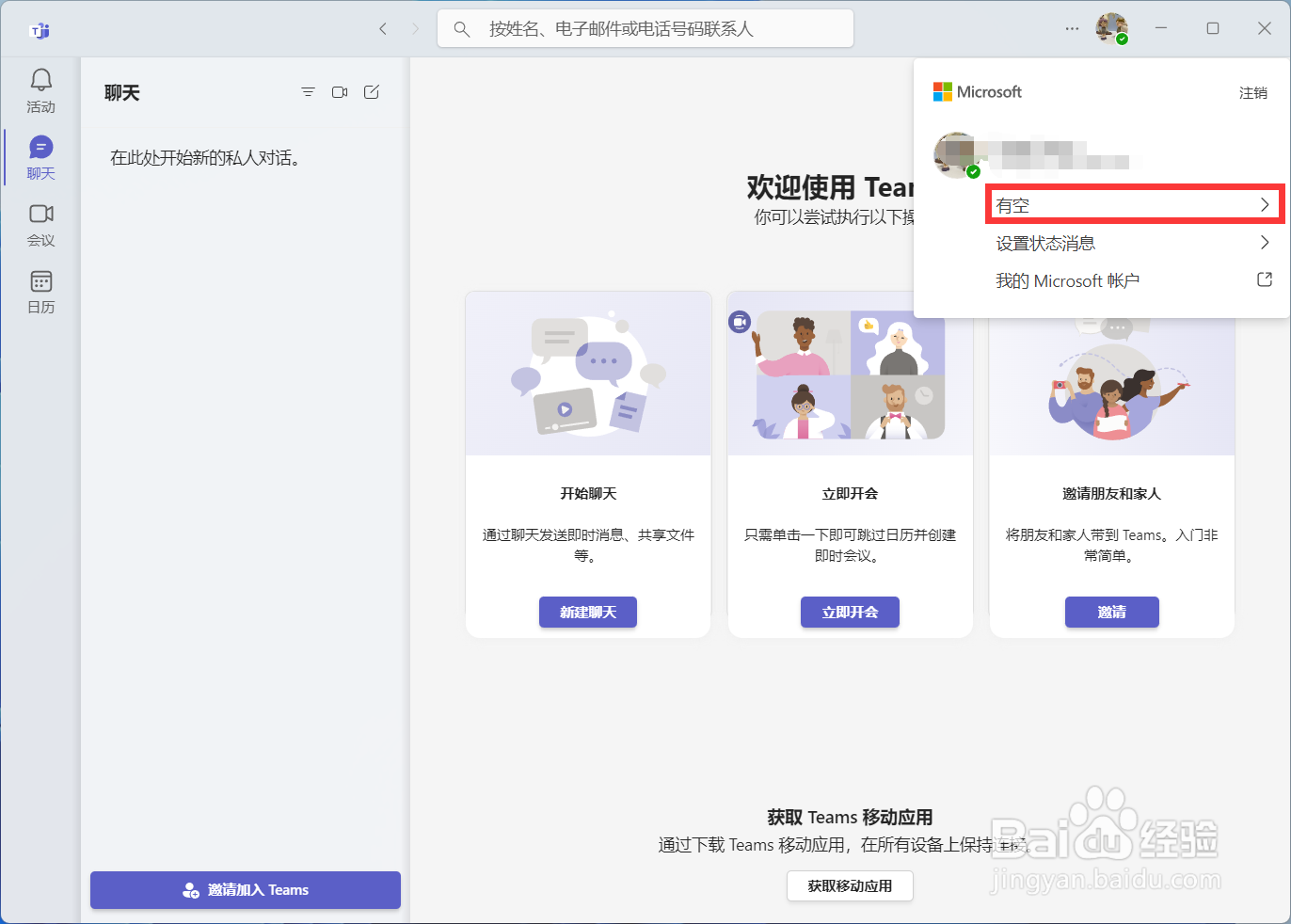Expand the 有空 availability status menu
The width and height of the screenshot is (1291, 924).
(1134, 204)
